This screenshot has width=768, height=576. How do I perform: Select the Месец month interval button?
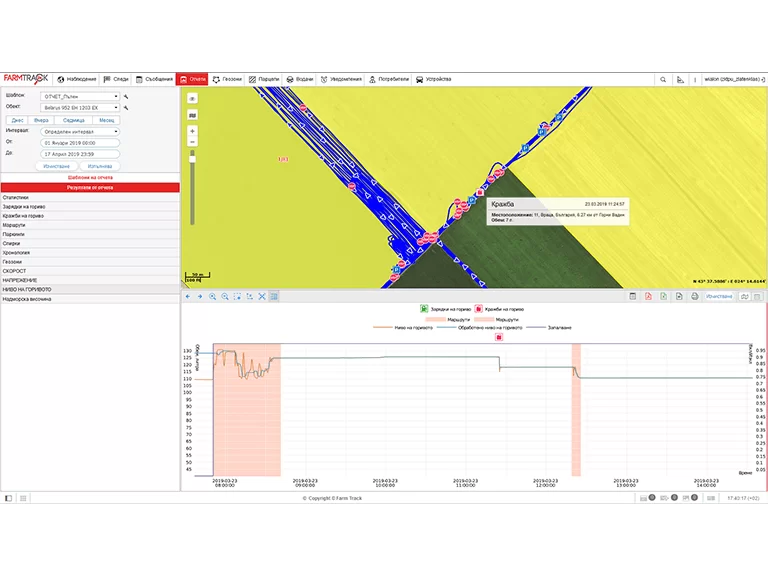pos(106,120)
